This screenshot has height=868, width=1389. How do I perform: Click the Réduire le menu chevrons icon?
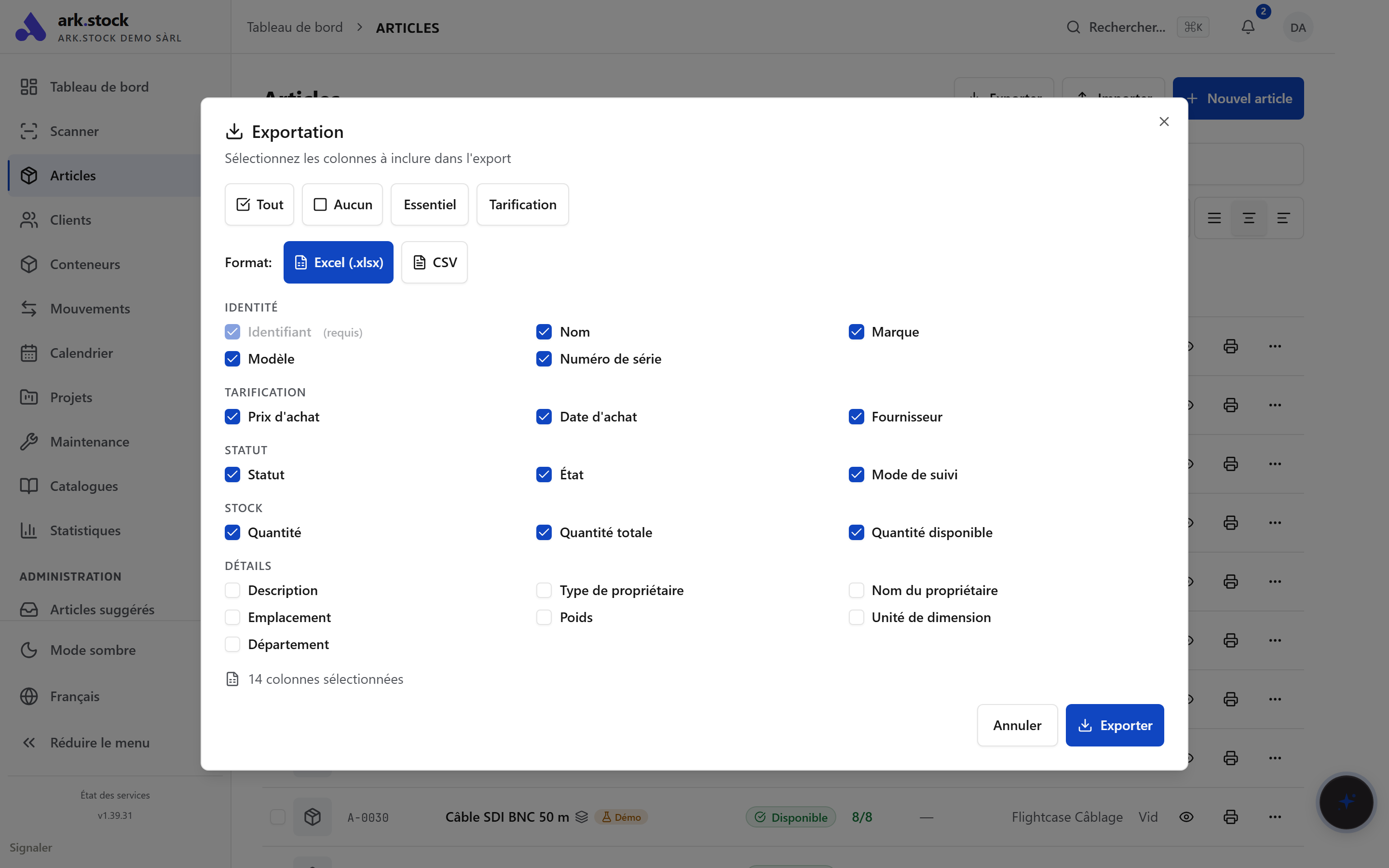(29, 743)
